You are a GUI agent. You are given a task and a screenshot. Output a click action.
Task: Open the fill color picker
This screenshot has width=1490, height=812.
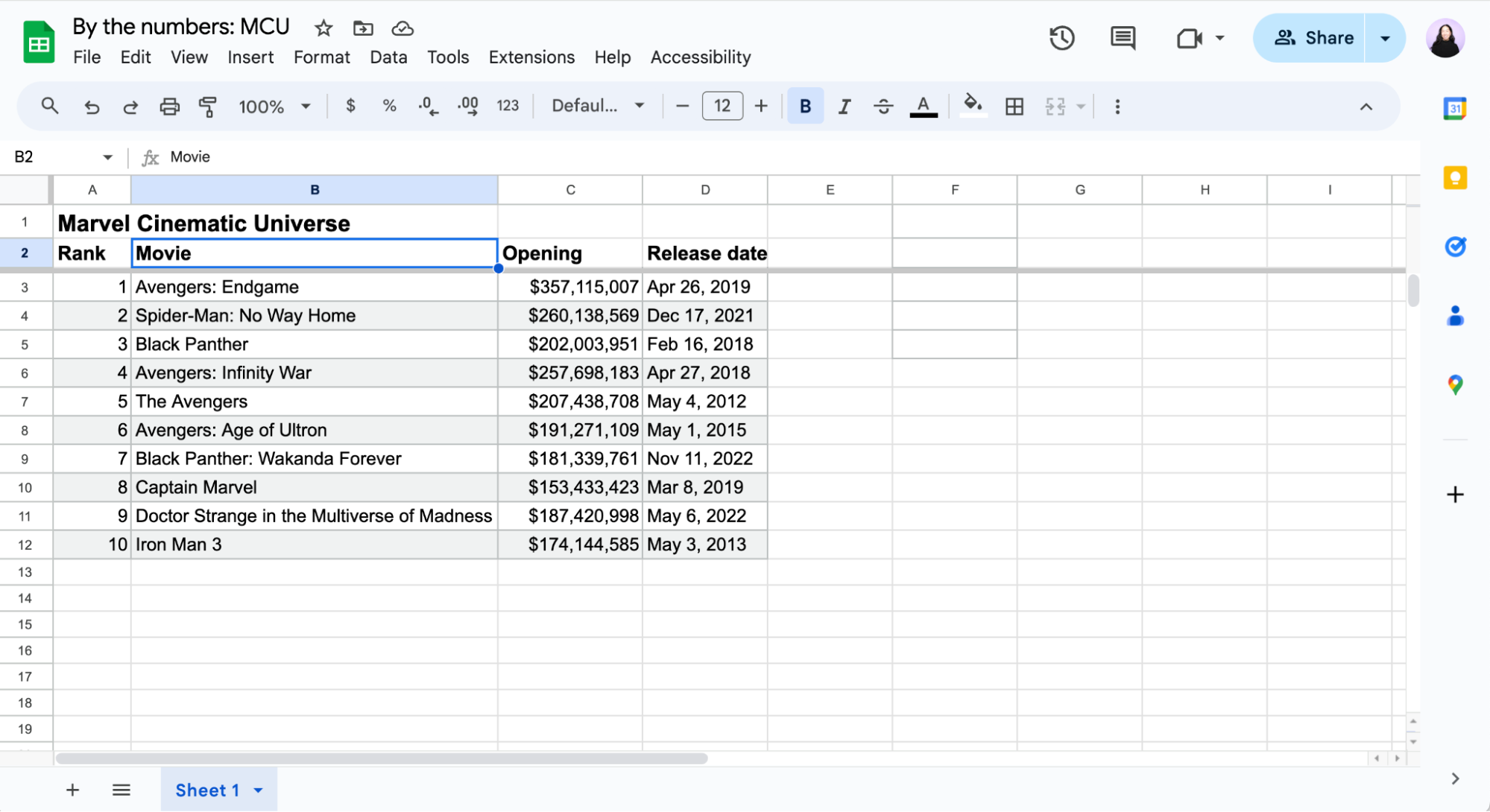tap(973, 106)
